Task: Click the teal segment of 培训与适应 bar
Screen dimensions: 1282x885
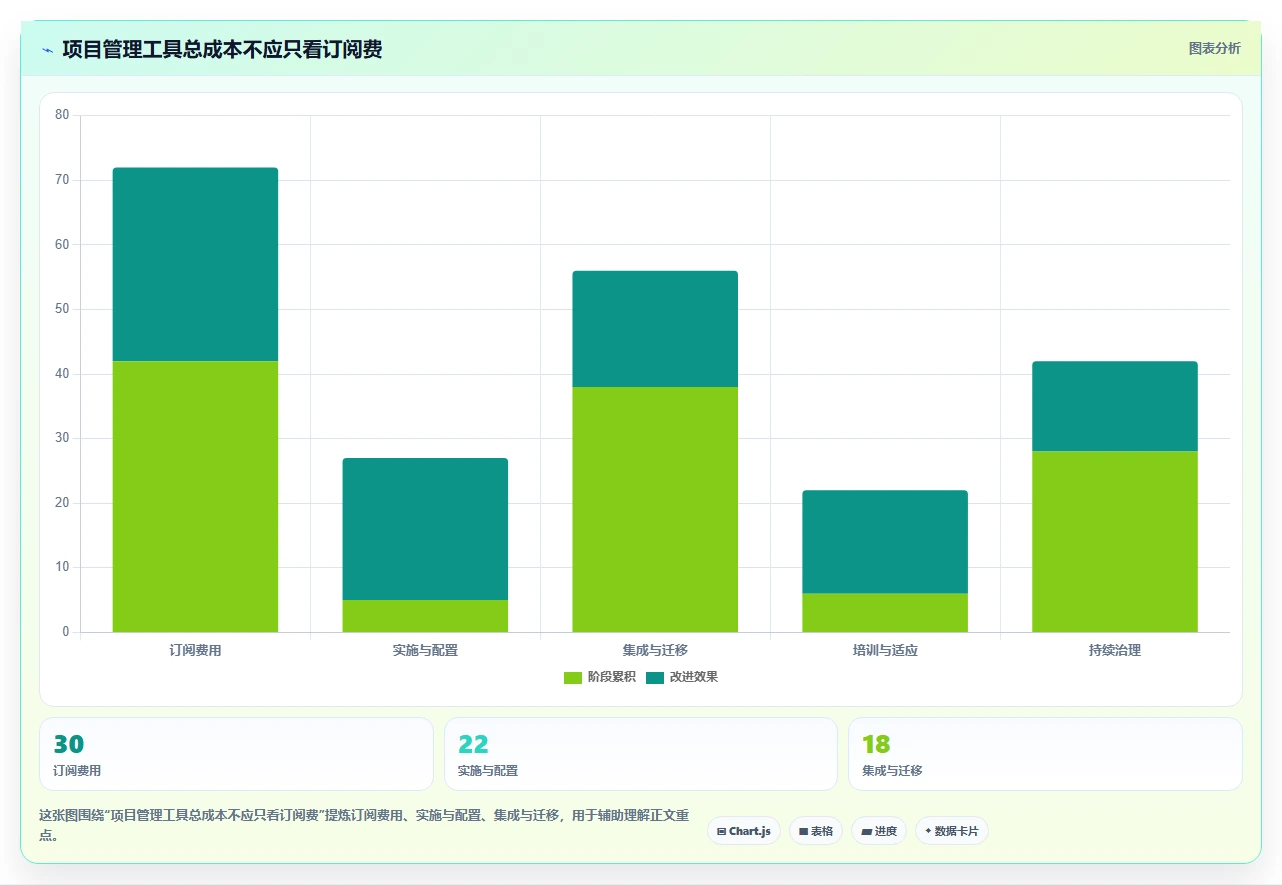Action: (885, 542)
